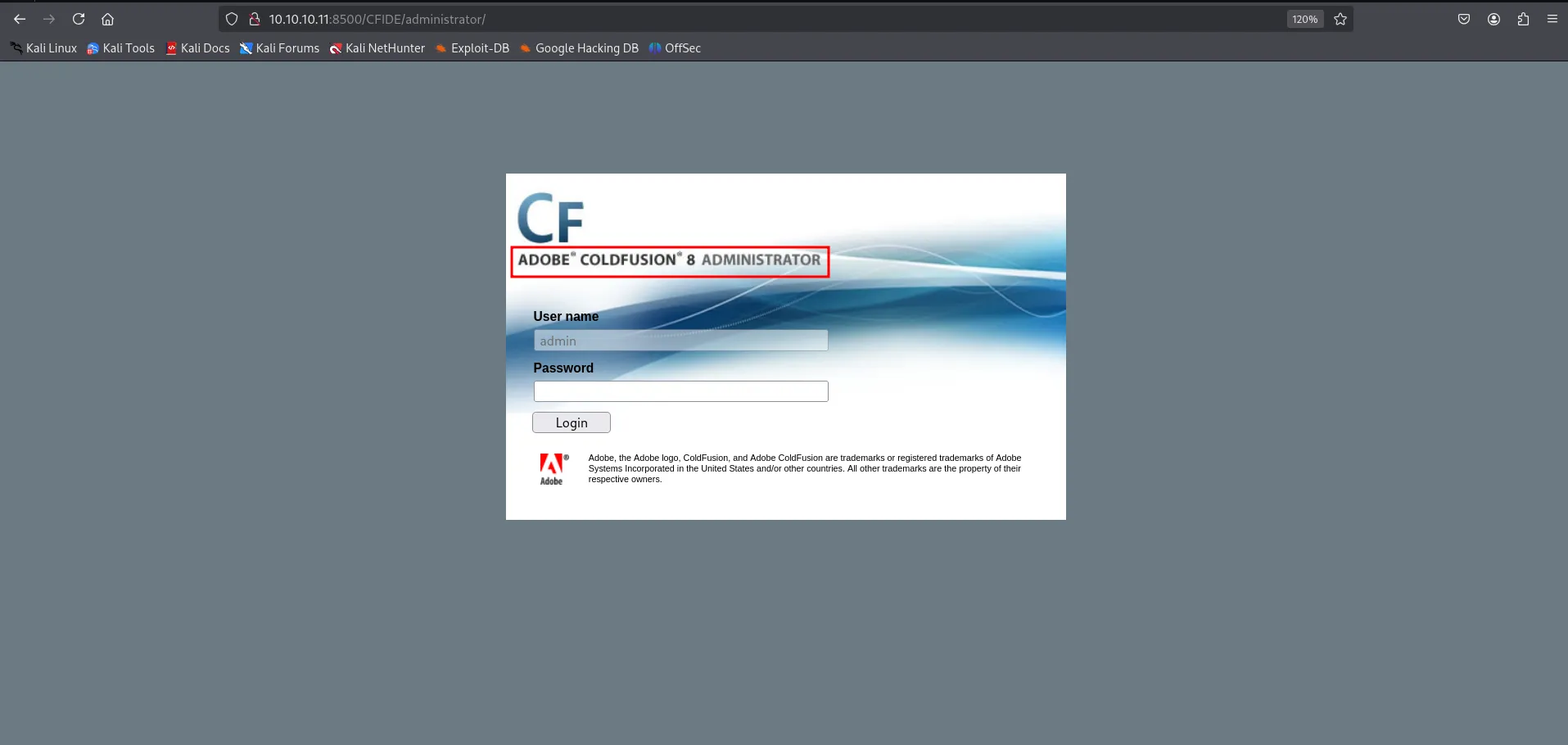Open the Kali NetHunter bookmark
This screenshot has height=745, width=1568.
coord(377,48)
